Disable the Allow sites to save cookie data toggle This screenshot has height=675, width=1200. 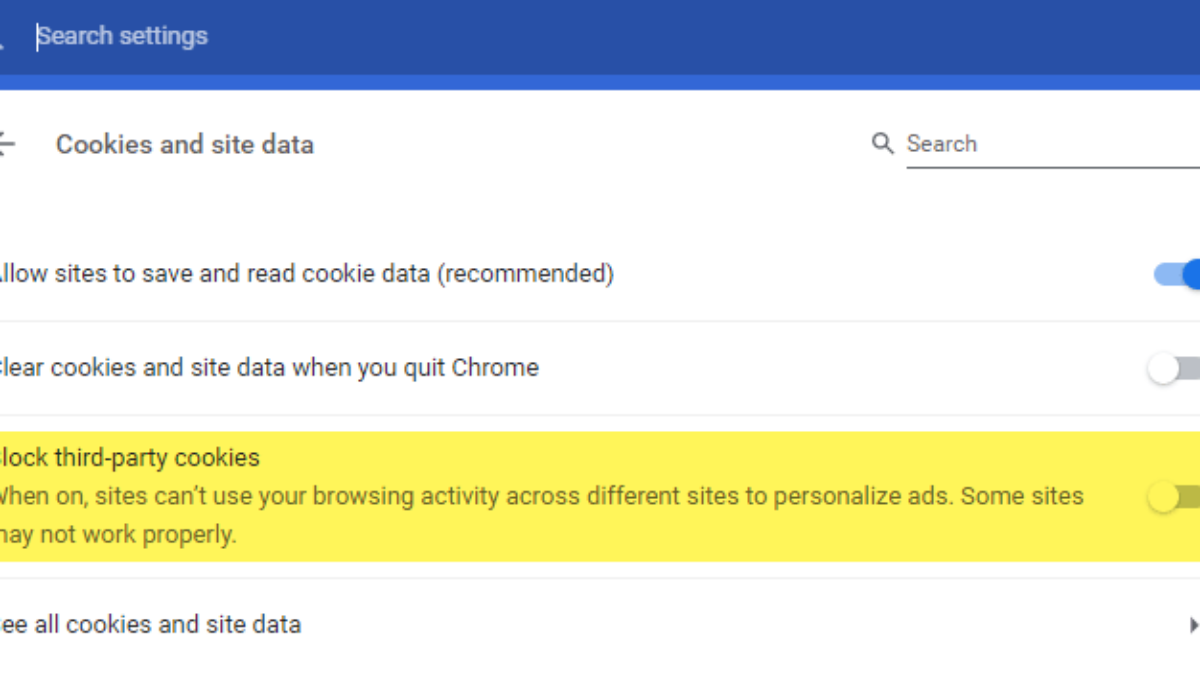1178,274
